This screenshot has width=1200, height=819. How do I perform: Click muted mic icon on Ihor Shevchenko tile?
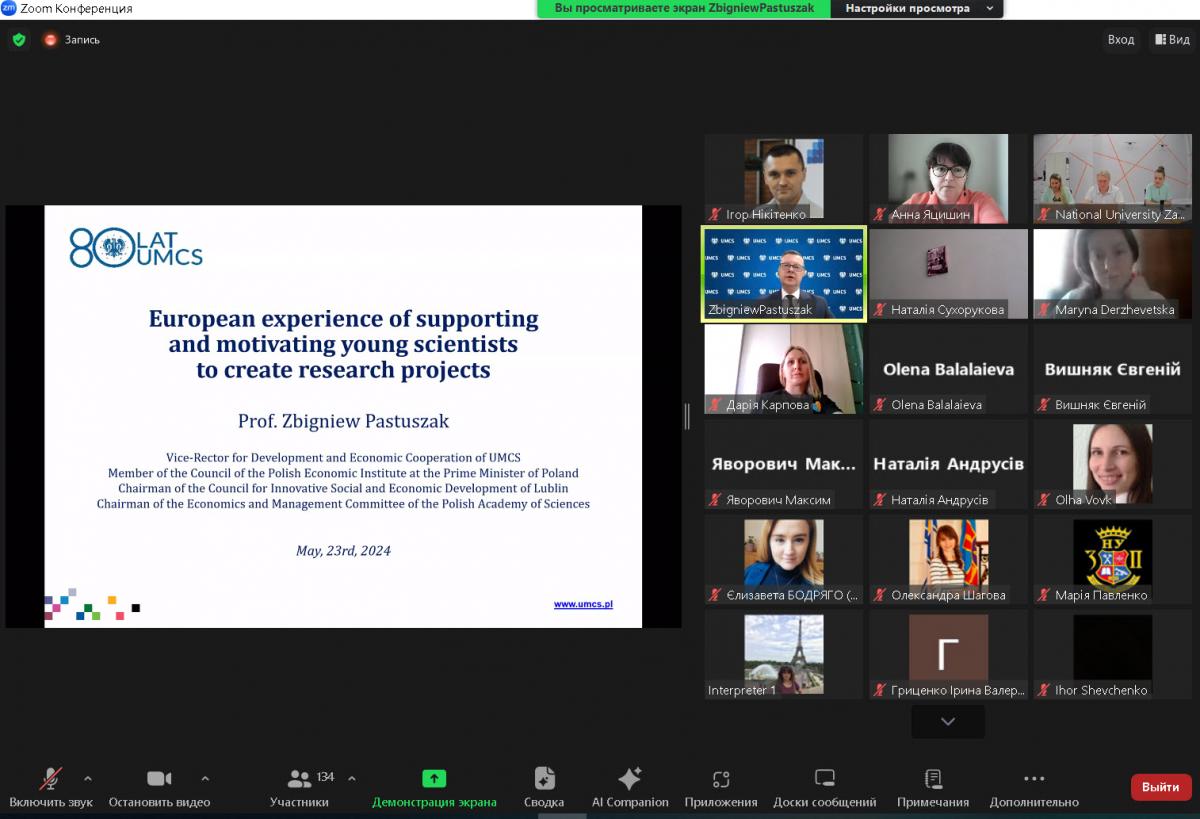1044,689
